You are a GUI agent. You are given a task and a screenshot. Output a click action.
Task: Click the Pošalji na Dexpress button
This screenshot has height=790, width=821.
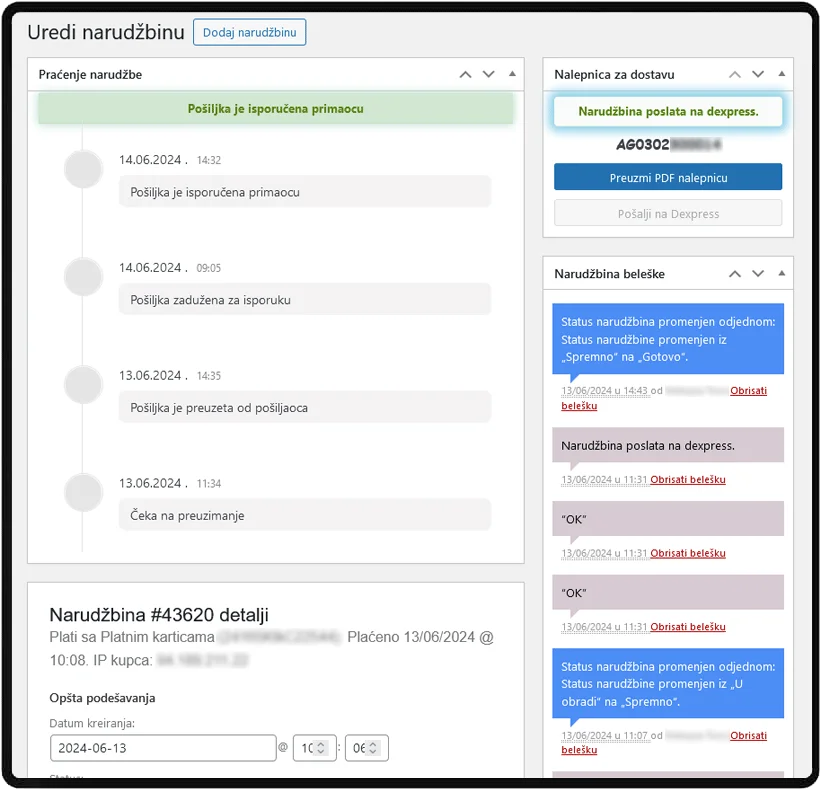click(x=668, y=214)
